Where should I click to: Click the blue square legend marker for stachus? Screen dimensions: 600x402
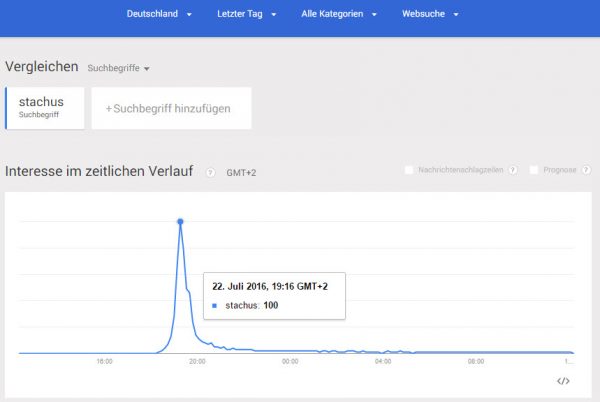coord(215,305)
